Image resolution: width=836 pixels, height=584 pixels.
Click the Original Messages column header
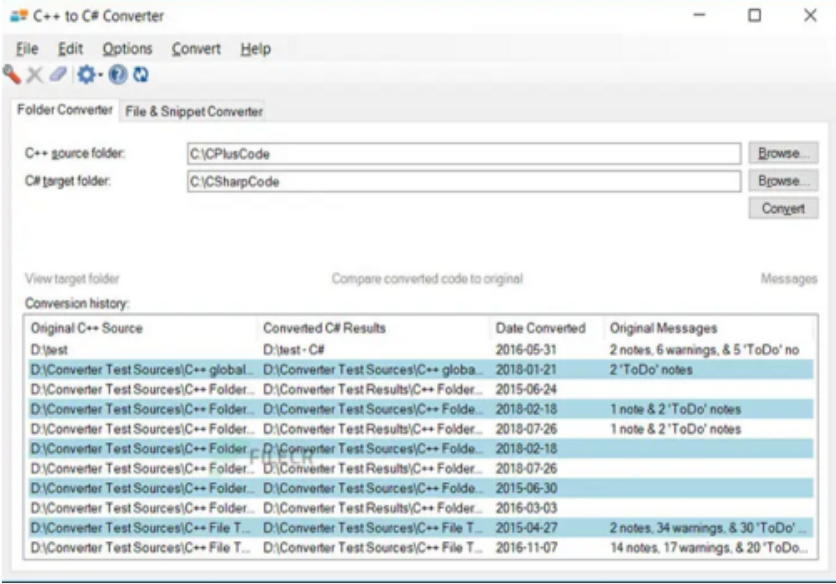709,328
